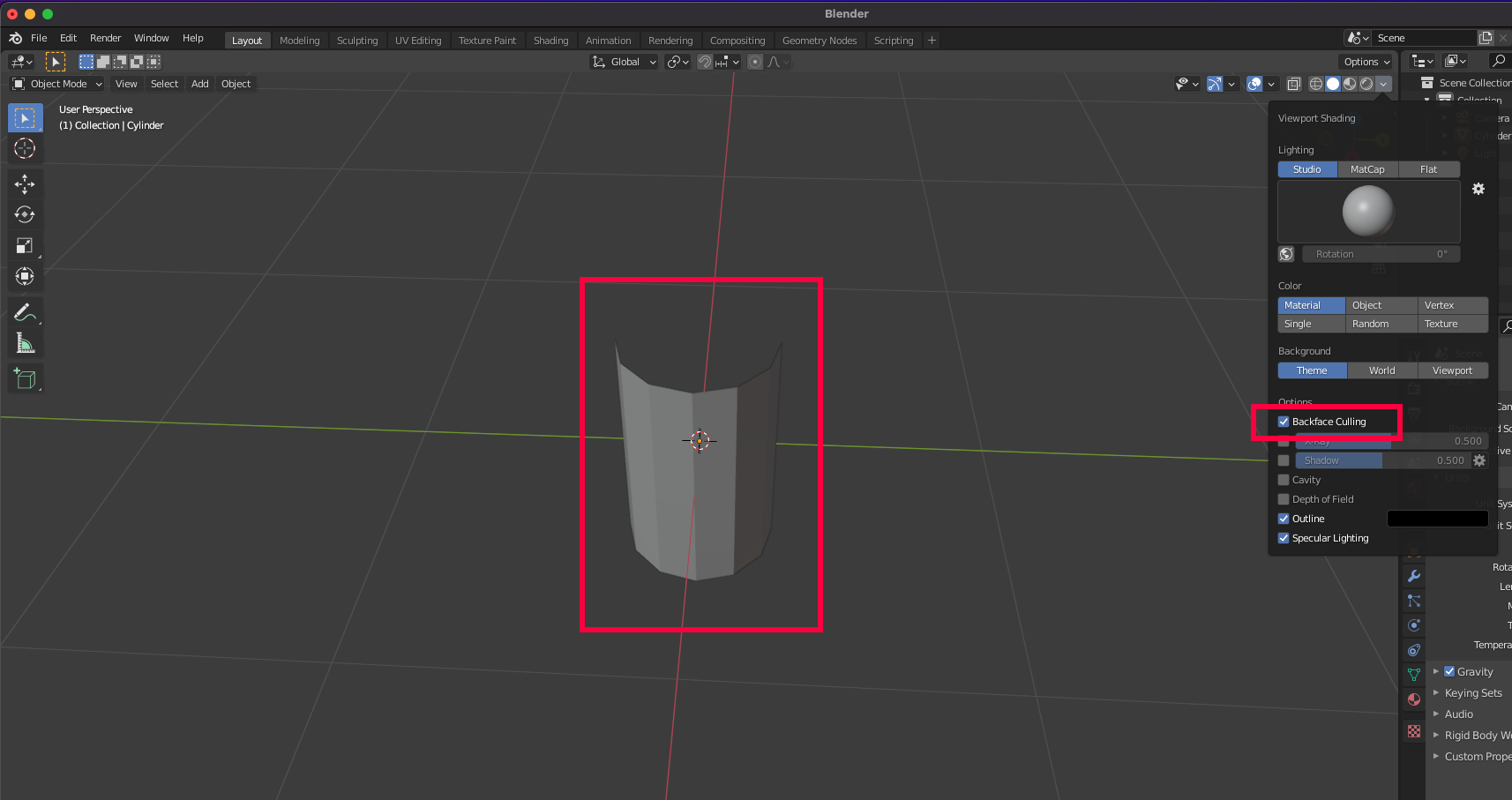Open the viewport shading options arrow

(1383, 84)
